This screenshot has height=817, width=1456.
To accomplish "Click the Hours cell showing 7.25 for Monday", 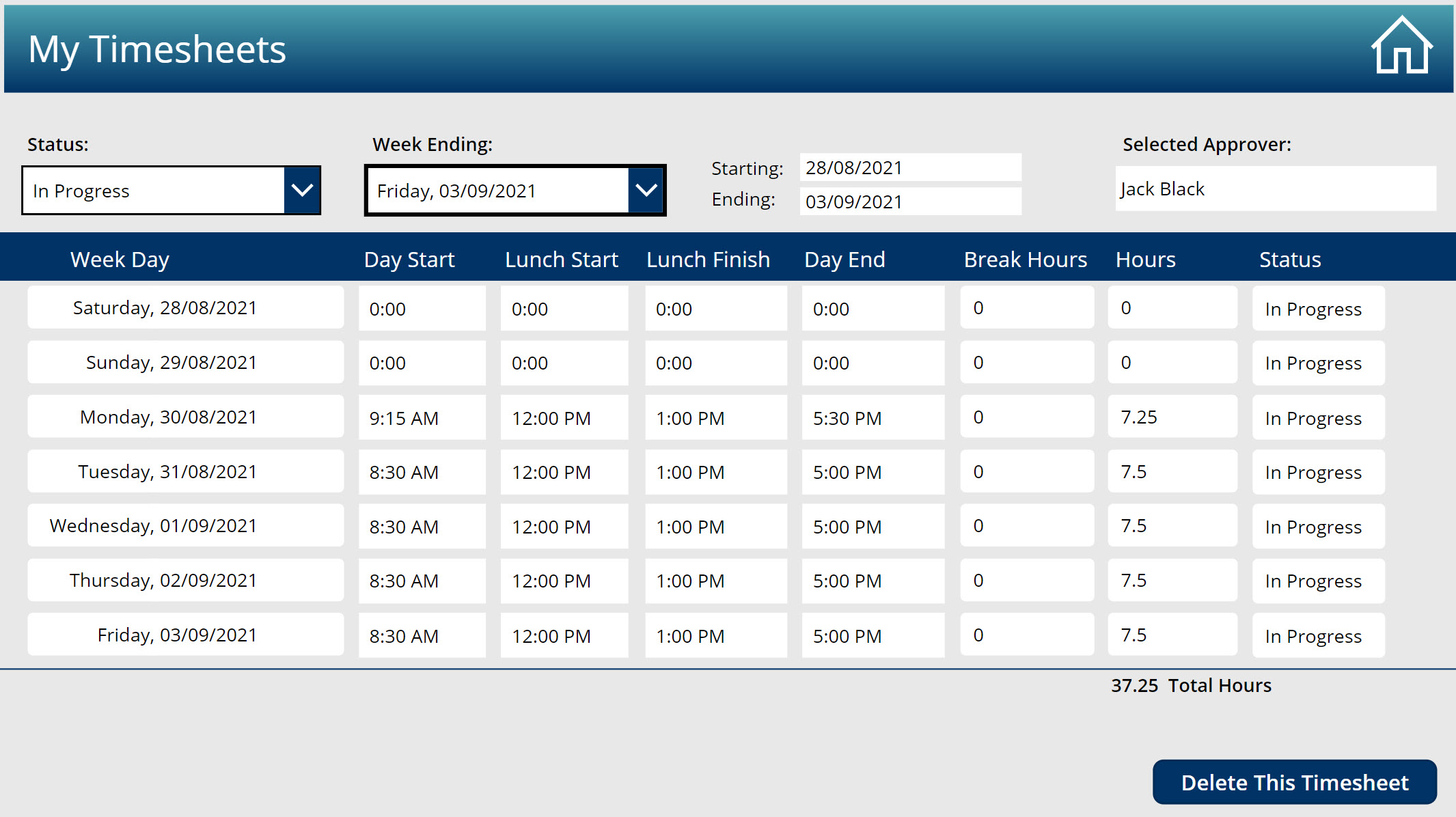I will [1172, 417].
